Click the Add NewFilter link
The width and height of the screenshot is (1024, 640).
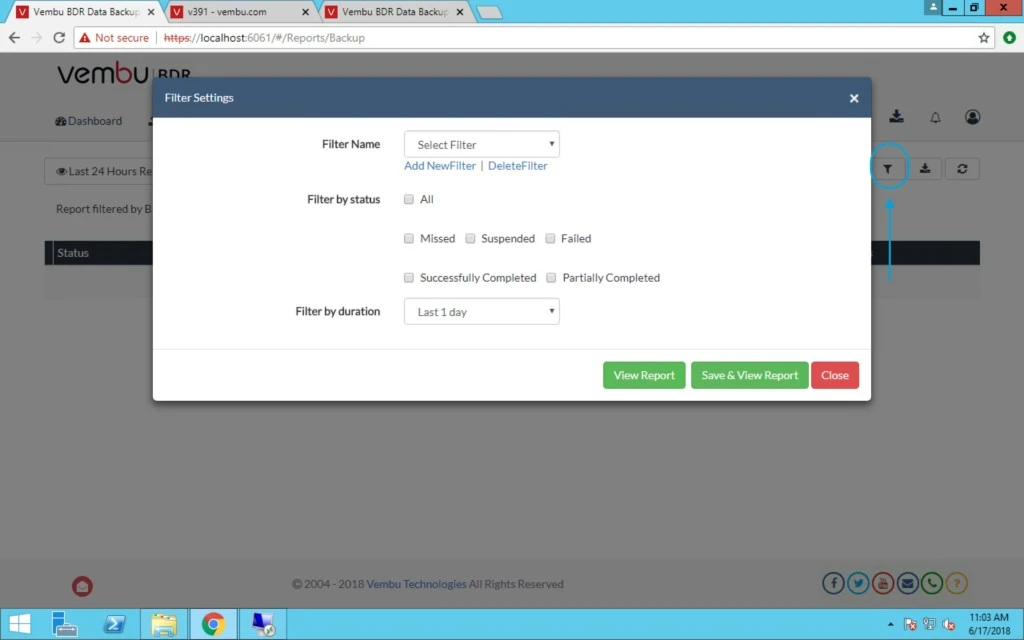pos(440,166)
